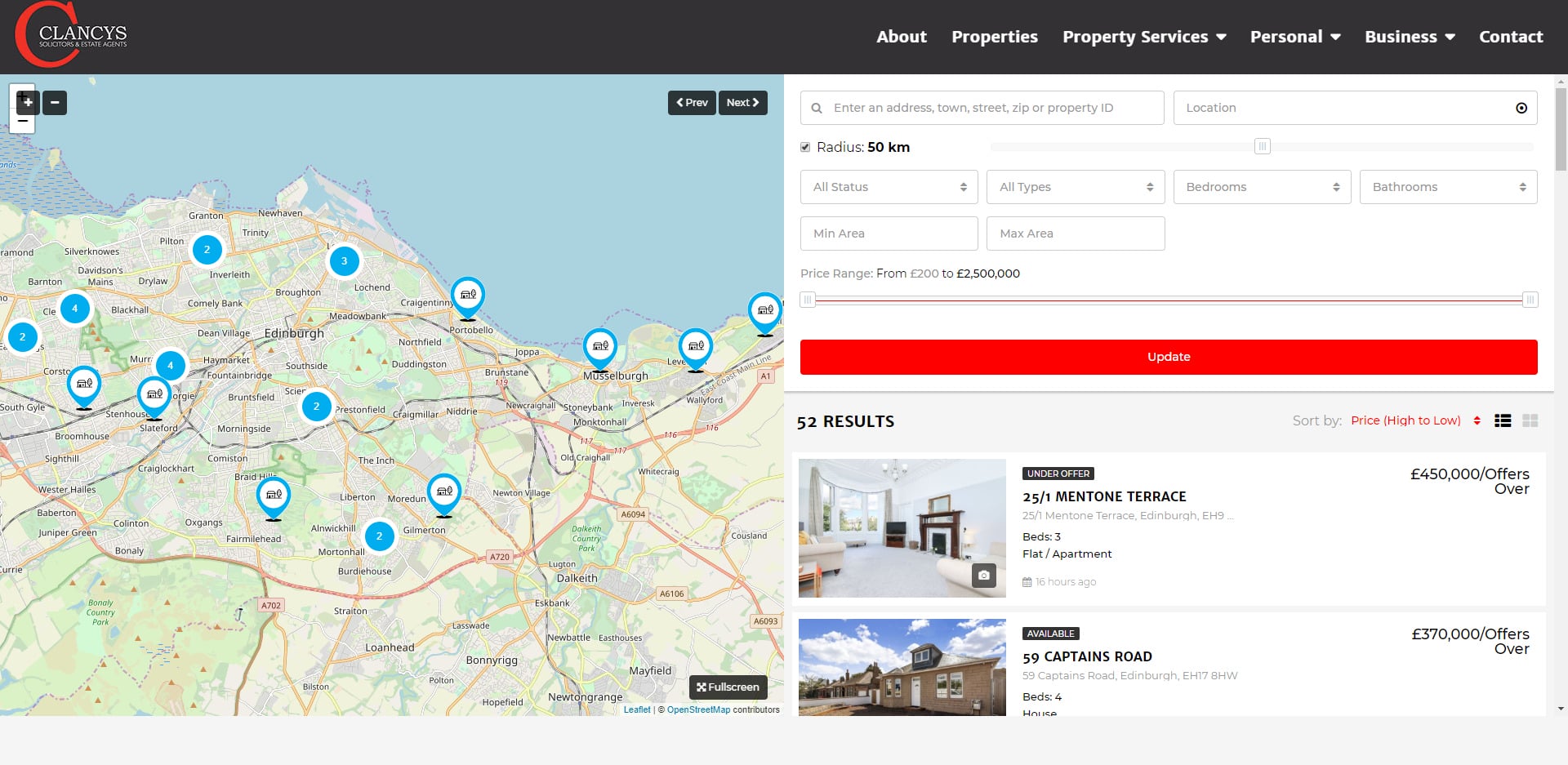Expand the Personal menu
The width and height of the screenshot is (1568, 765).
[x=1295, y=37]
